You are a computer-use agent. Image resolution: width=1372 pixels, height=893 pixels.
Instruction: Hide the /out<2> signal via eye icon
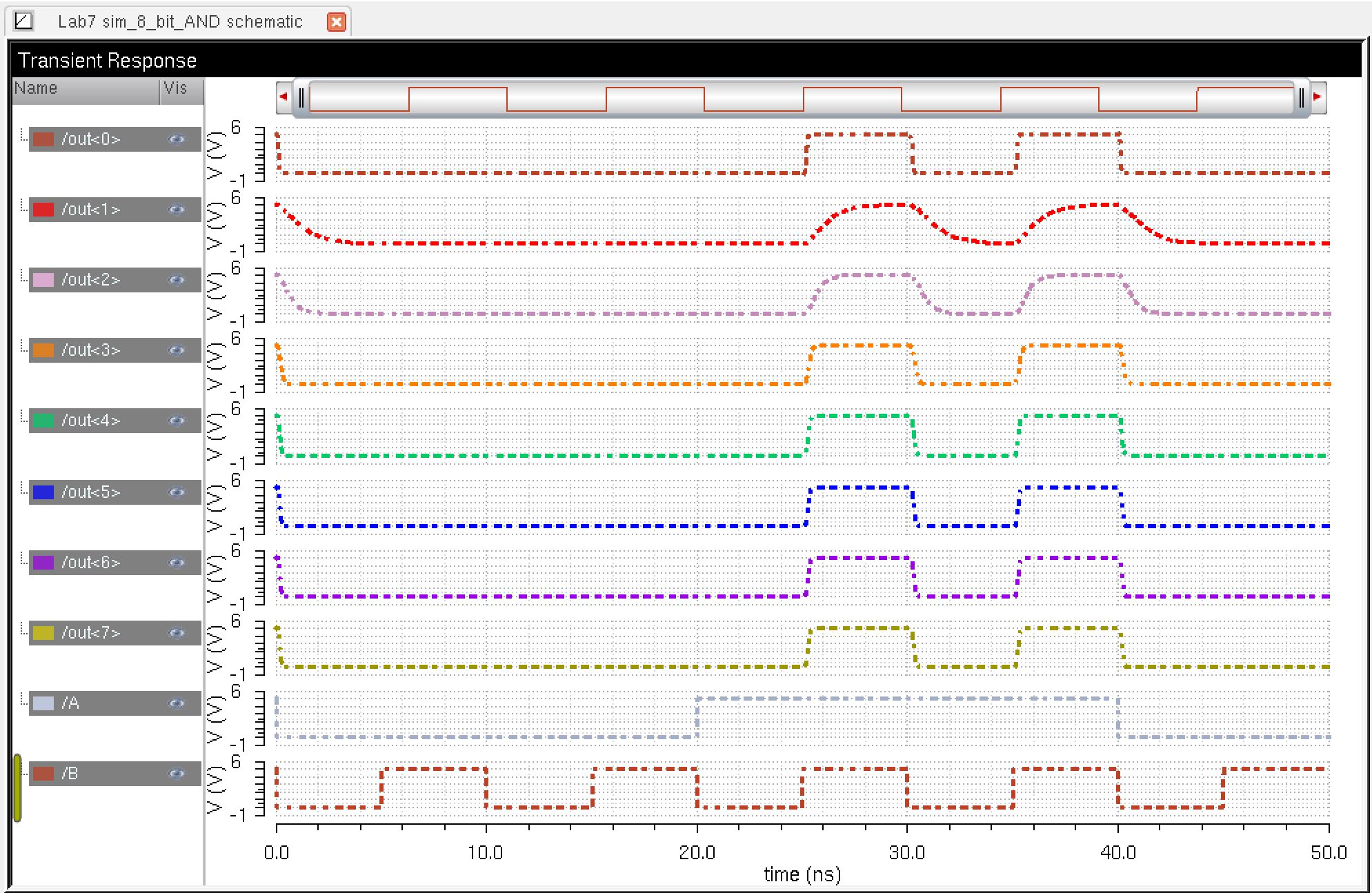tap(177, 280)
